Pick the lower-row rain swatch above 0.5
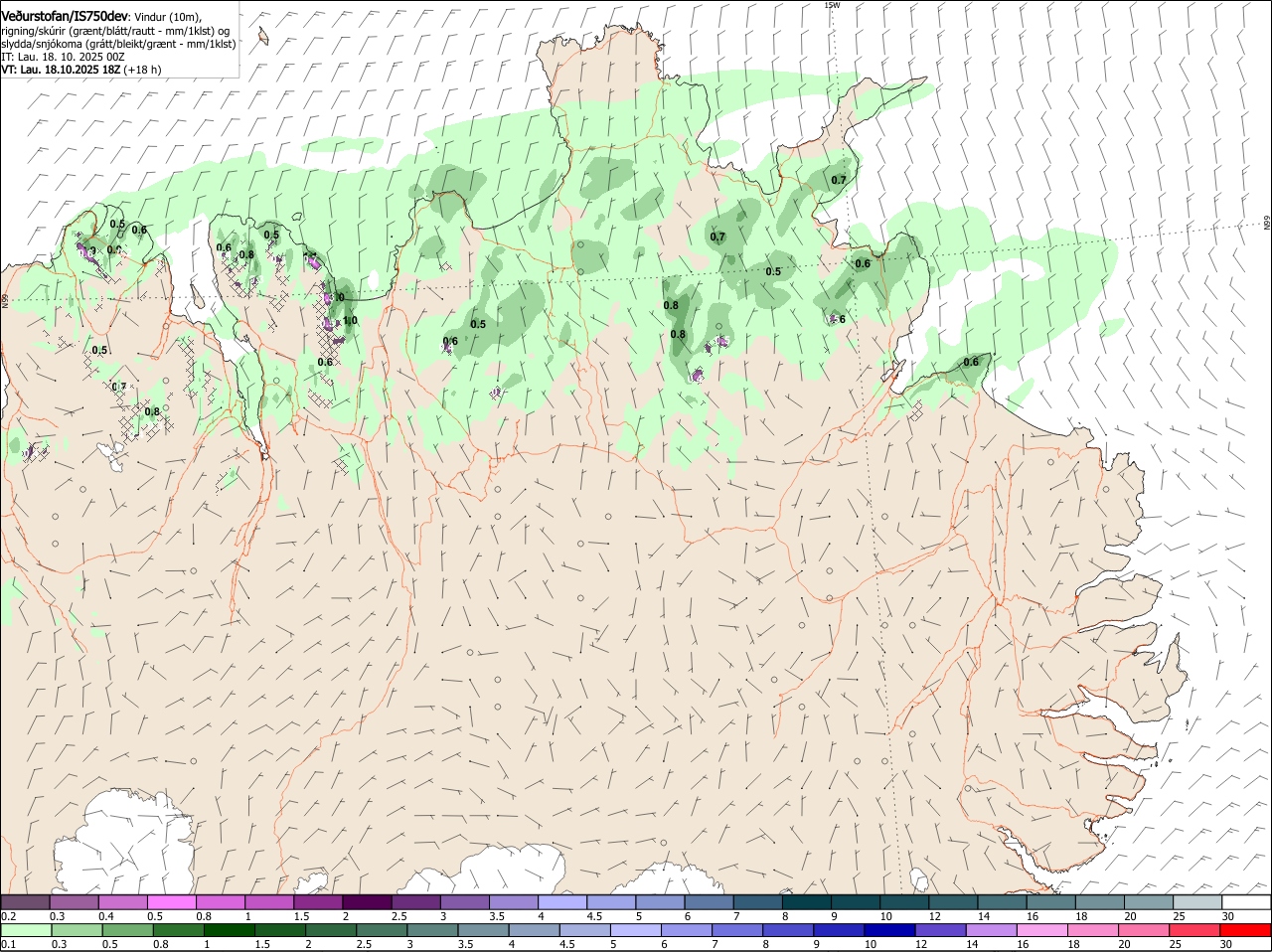The height and width of the screenshot is (952, 1272). pyautogui.click(x=127, y=930)
